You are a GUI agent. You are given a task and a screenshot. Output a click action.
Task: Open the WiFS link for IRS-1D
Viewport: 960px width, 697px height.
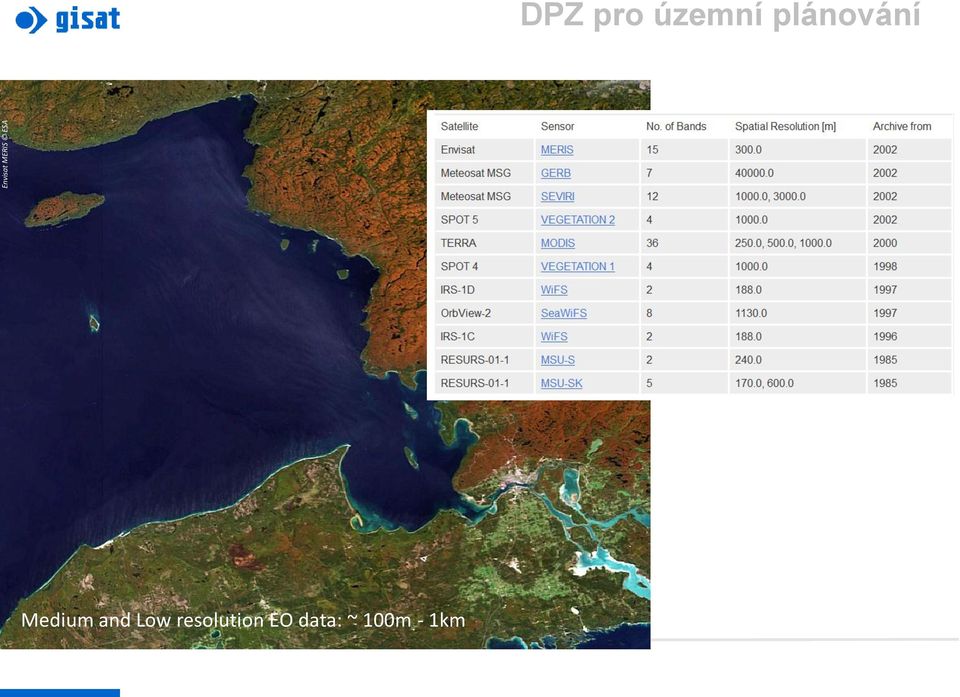(553, 290)
